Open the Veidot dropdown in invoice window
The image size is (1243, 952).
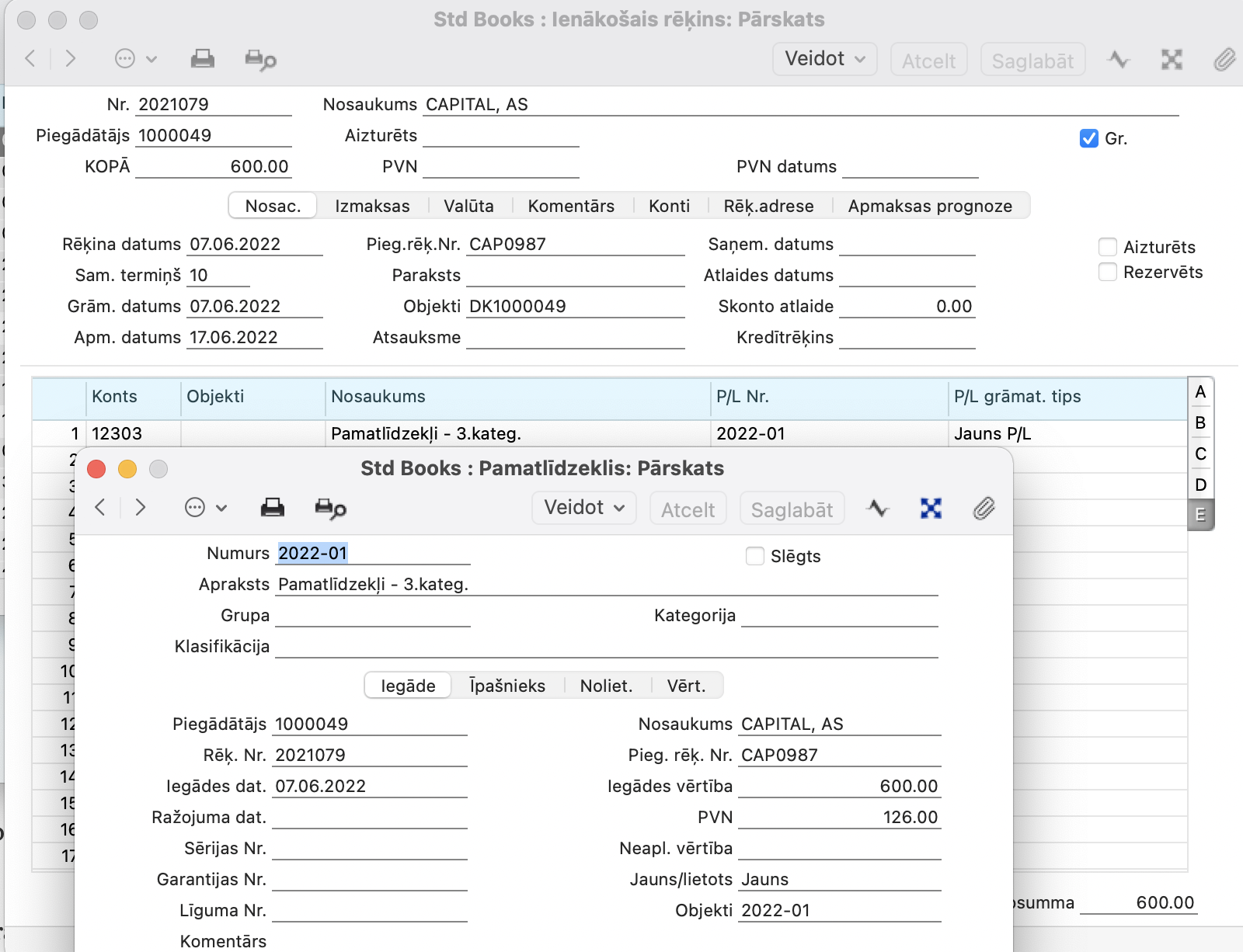point(824,59)
